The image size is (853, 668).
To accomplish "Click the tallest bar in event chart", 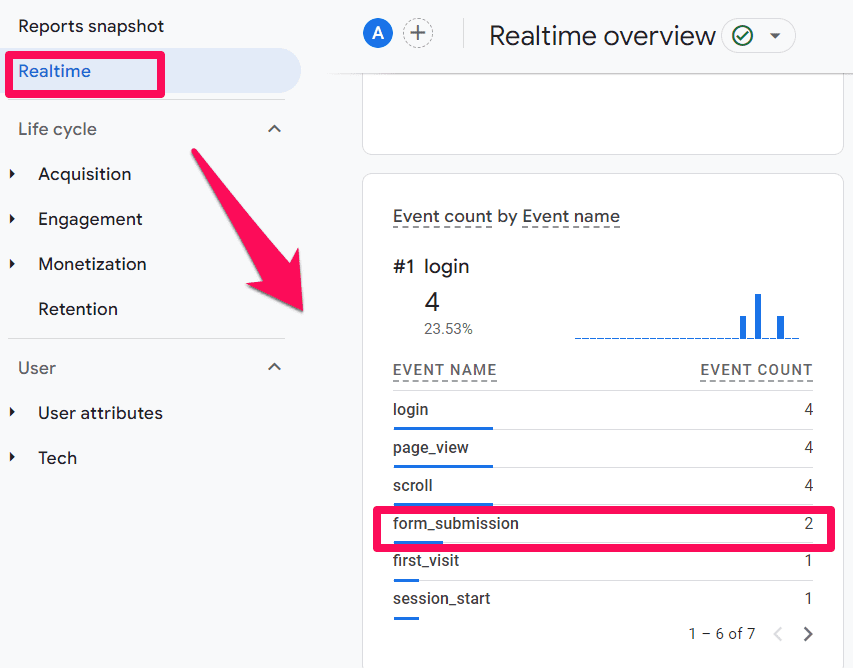I will coord(758,316).
